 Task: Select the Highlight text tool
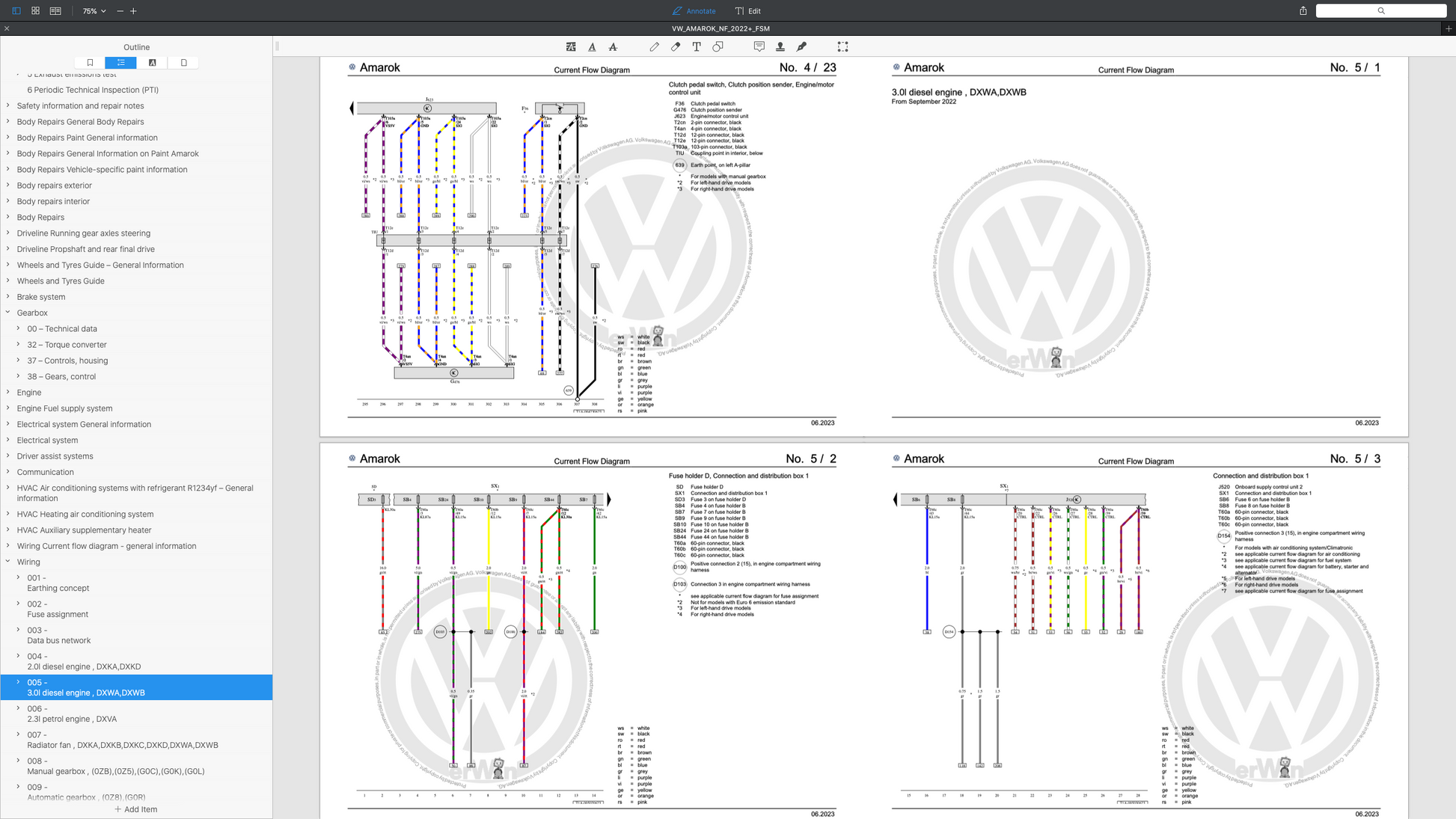click(571, 47)
